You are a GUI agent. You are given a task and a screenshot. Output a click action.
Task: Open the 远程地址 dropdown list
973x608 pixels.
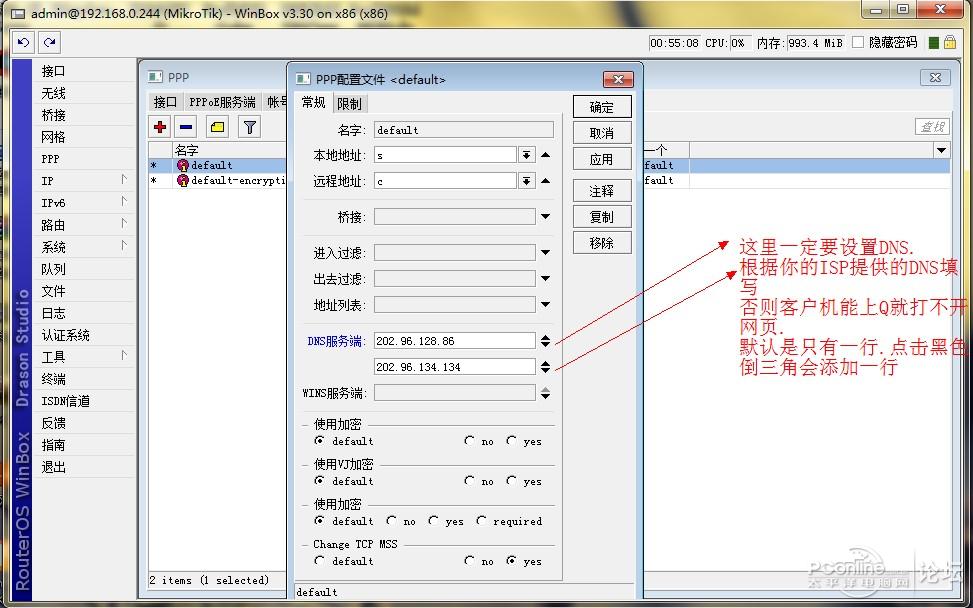click(526, 181)
